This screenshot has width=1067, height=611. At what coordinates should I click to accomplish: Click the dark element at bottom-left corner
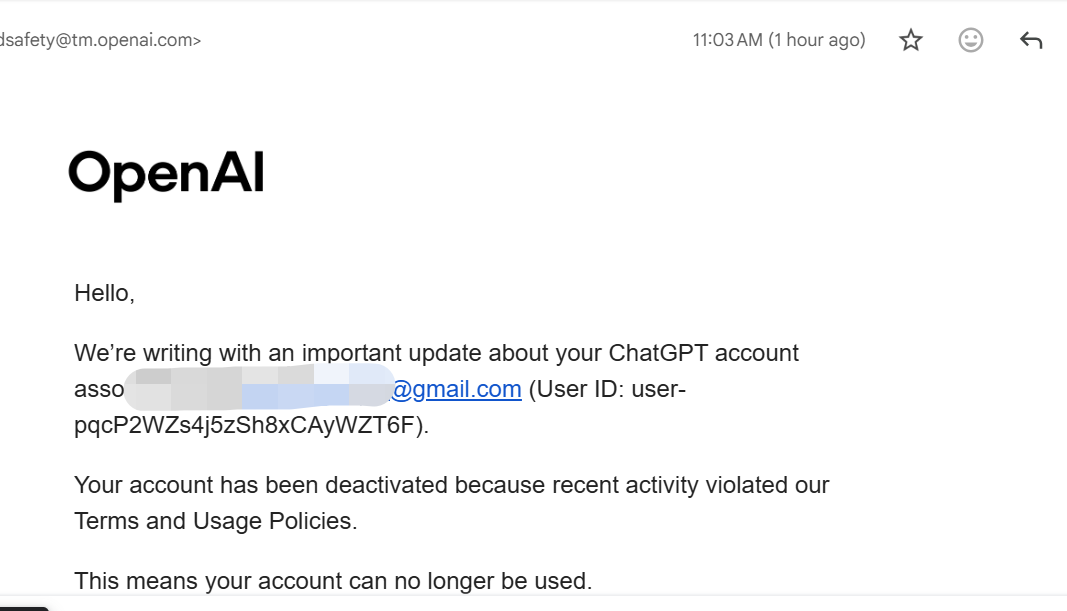point(24,608)
